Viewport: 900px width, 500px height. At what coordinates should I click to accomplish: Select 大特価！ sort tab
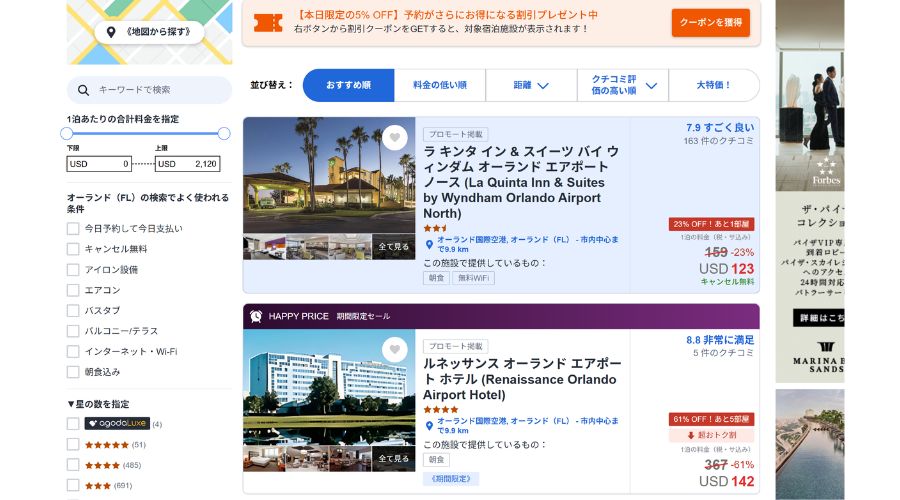713,85
